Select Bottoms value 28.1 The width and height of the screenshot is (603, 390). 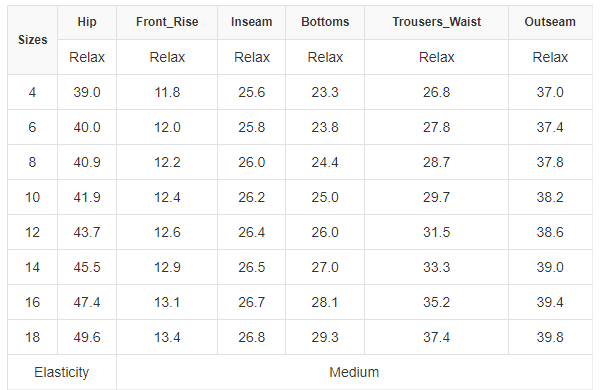[325, 302]
